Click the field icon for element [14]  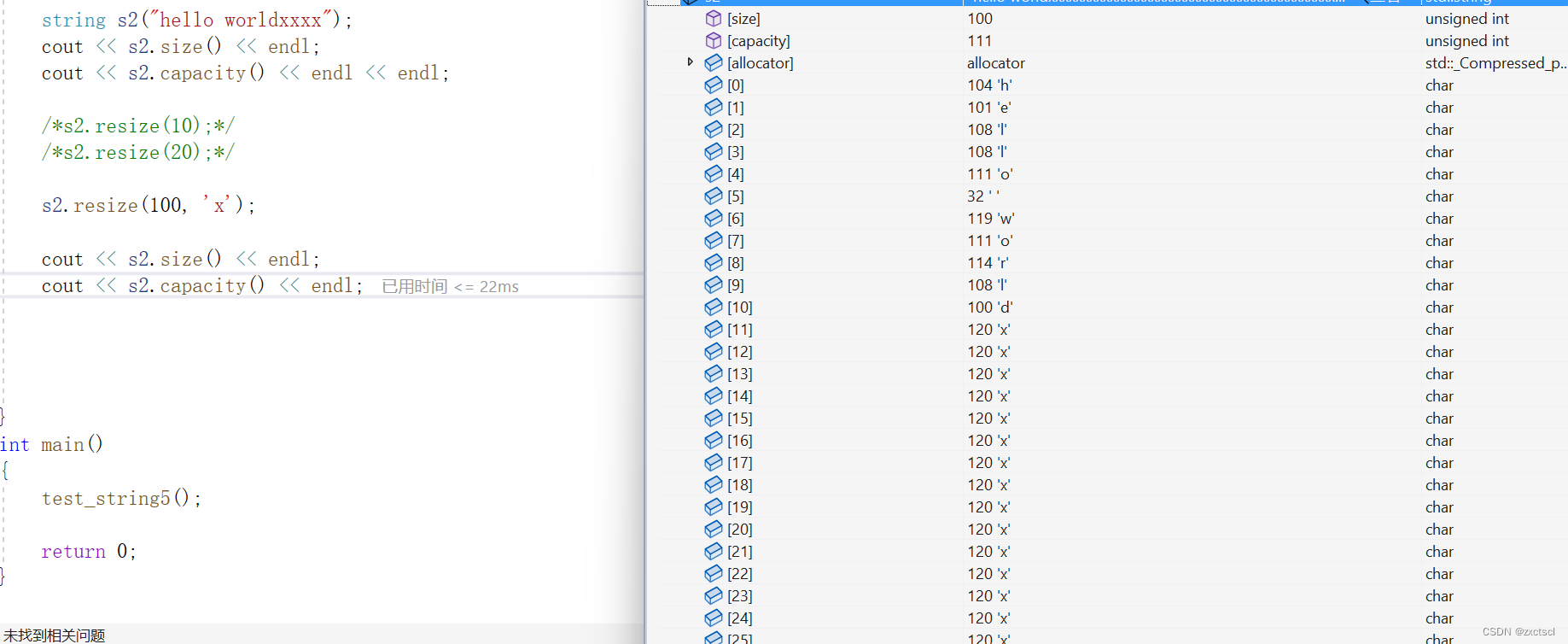(714, 396)
